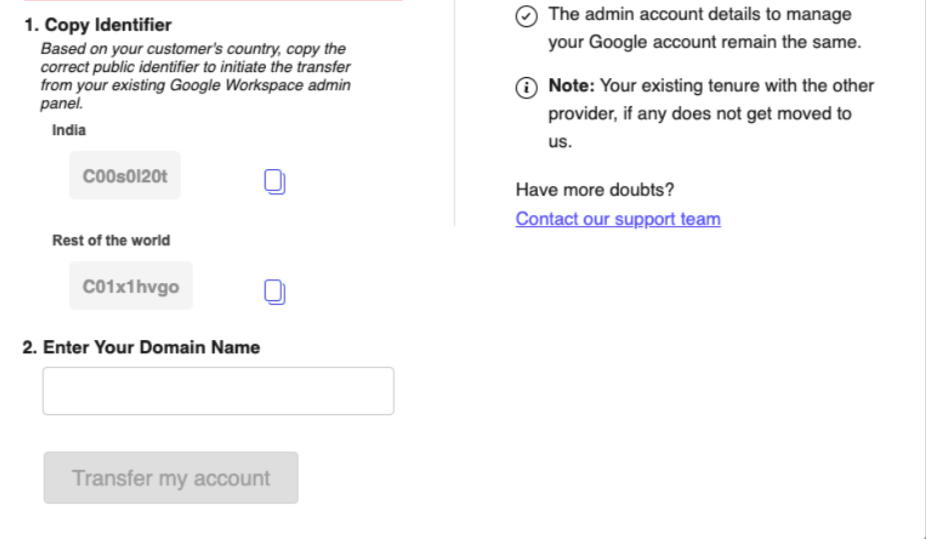Click the Rest of the world label
This screenshot has height=539, width=926.
[x=111, y=240]
